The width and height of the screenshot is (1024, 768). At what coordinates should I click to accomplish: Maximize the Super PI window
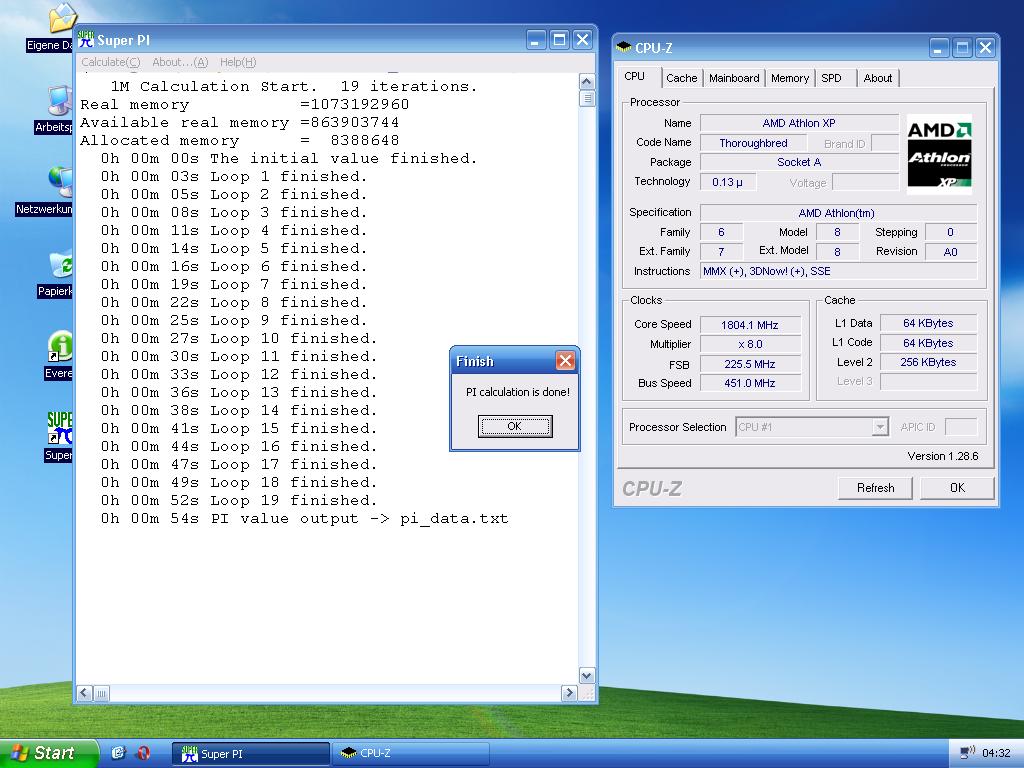click(559, 40)
